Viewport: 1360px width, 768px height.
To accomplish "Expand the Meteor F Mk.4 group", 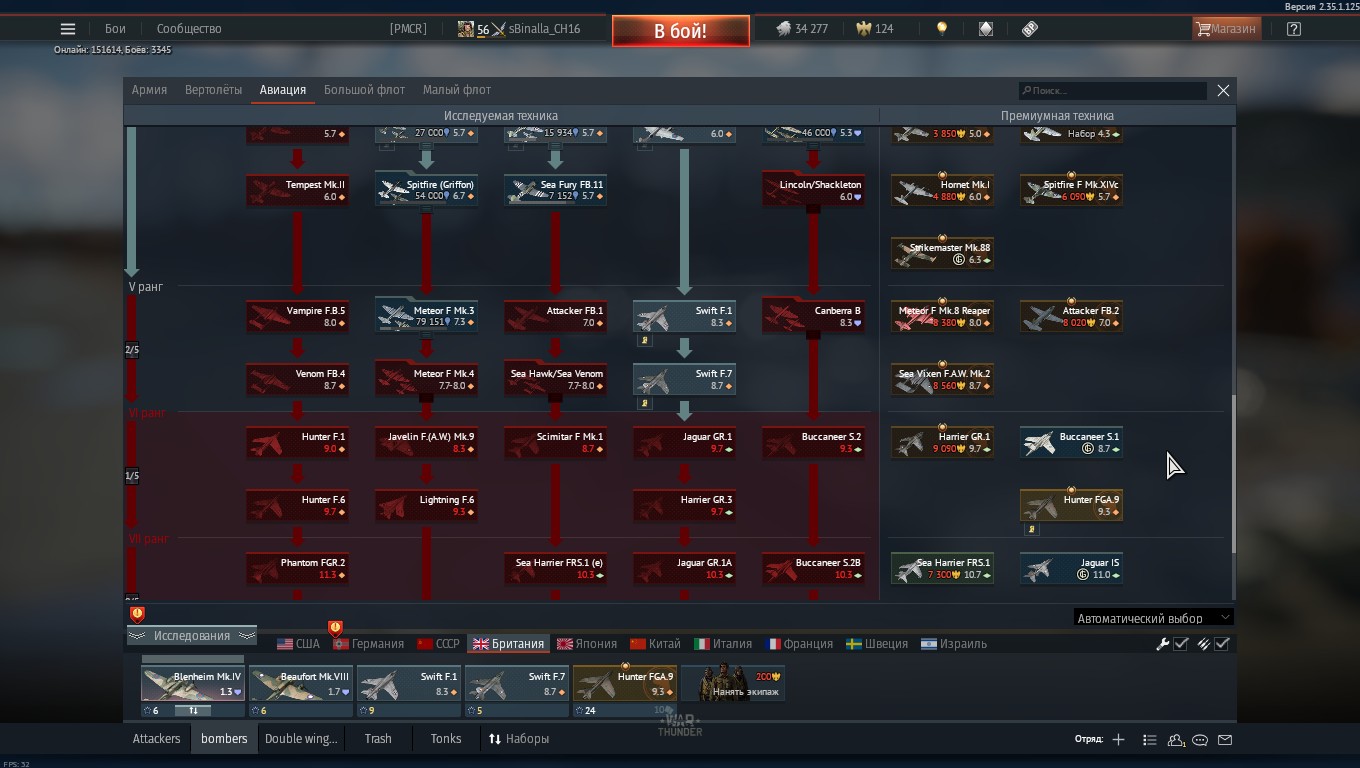I will pos(426,379).
